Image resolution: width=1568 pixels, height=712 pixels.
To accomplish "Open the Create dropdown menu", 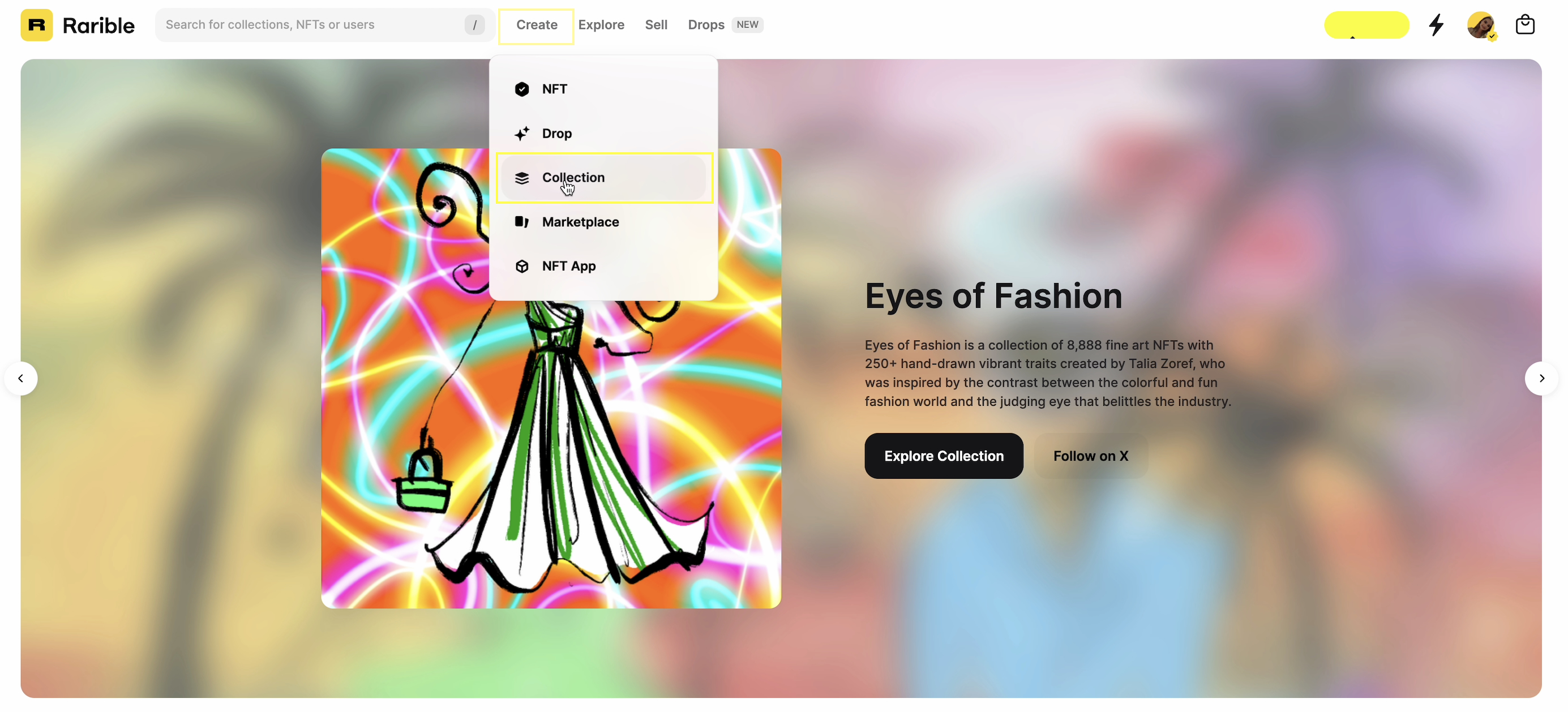I will (x=536, y=25).
